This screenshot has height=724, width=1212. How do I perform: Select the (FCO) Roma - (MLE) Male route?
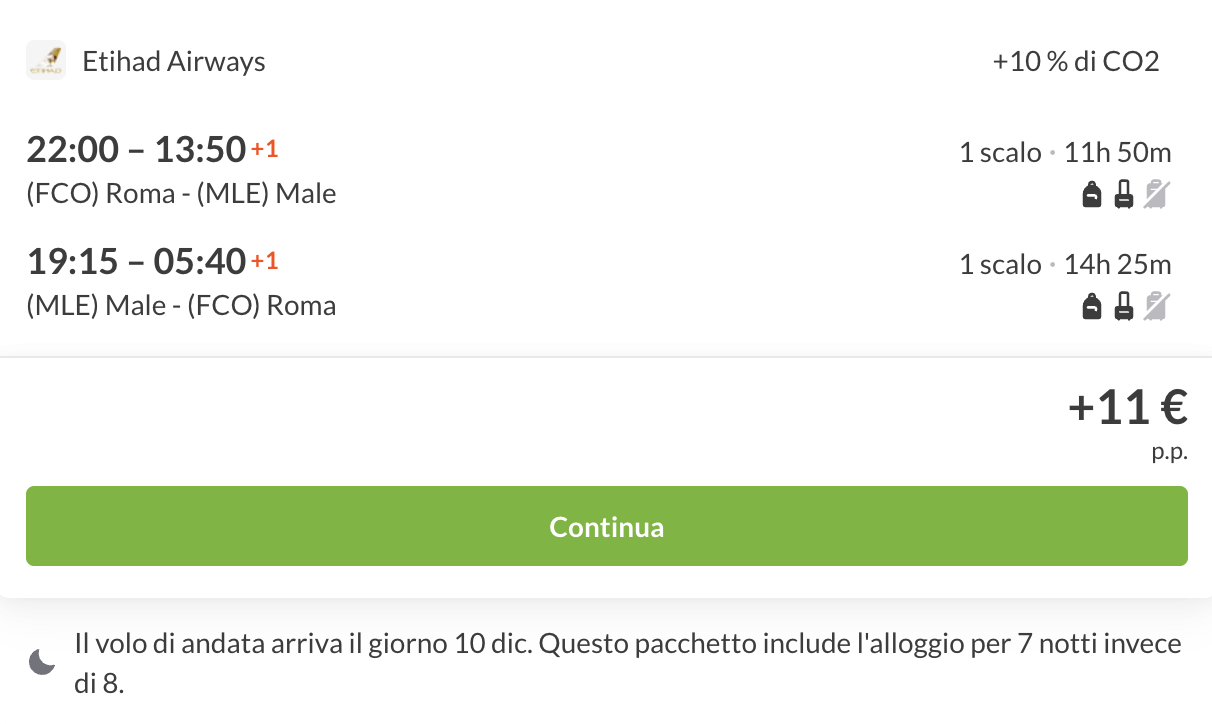coord(181,193)
